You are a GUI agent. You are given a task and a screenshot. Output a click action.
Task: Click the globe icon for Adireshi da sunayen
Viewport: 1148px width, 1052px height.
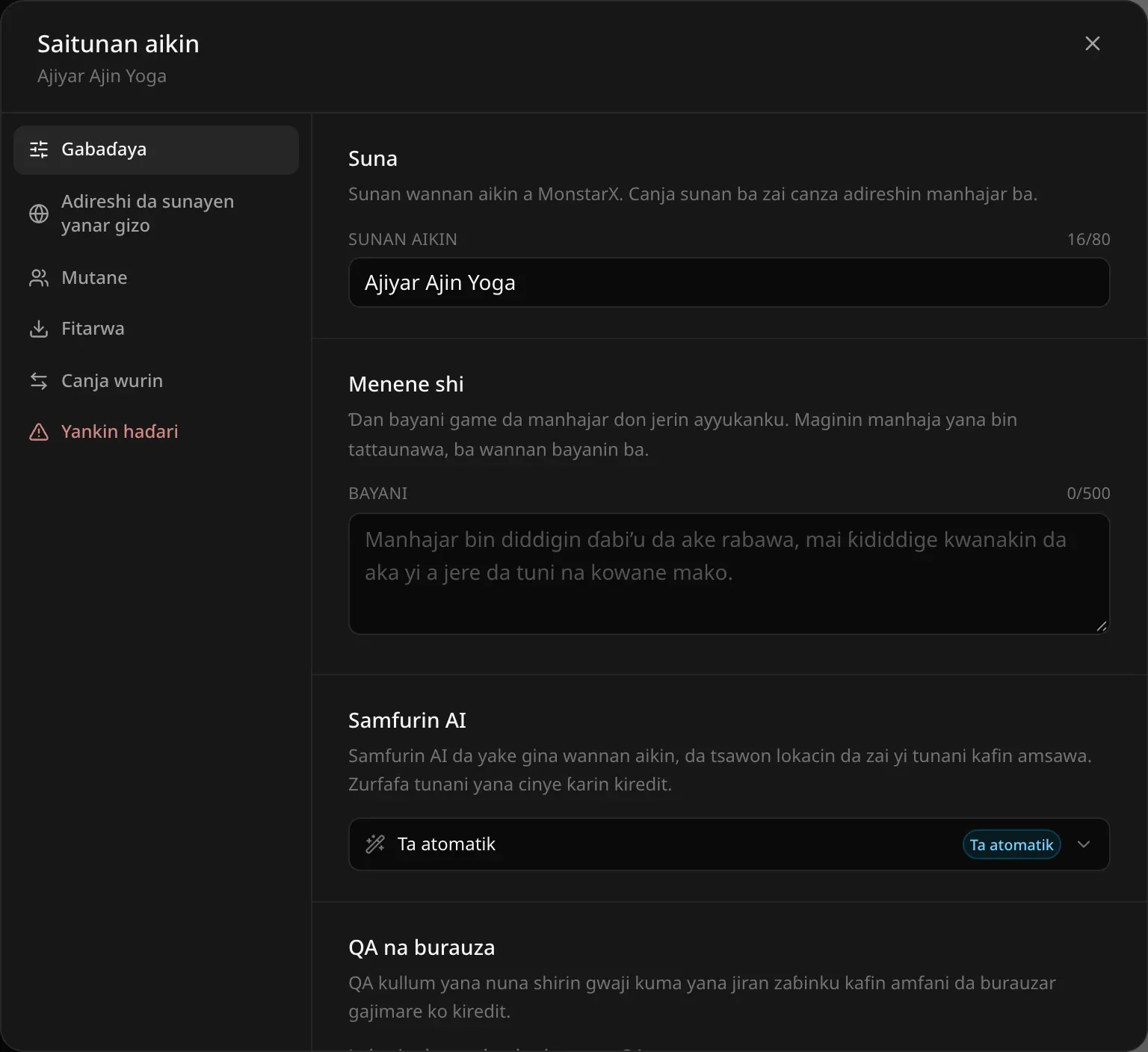point(39,214)
